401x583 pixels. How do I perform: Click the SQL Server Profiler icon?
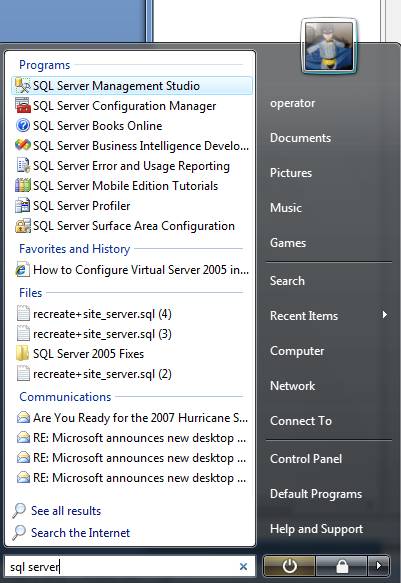(x=22, y=206)
